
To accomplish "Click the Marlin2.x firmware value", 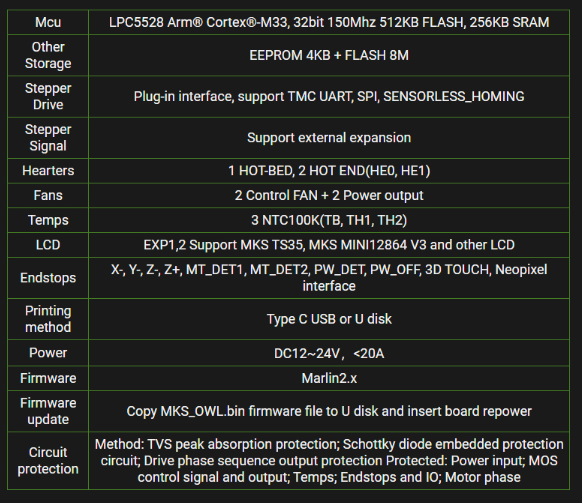I will 329,378.
